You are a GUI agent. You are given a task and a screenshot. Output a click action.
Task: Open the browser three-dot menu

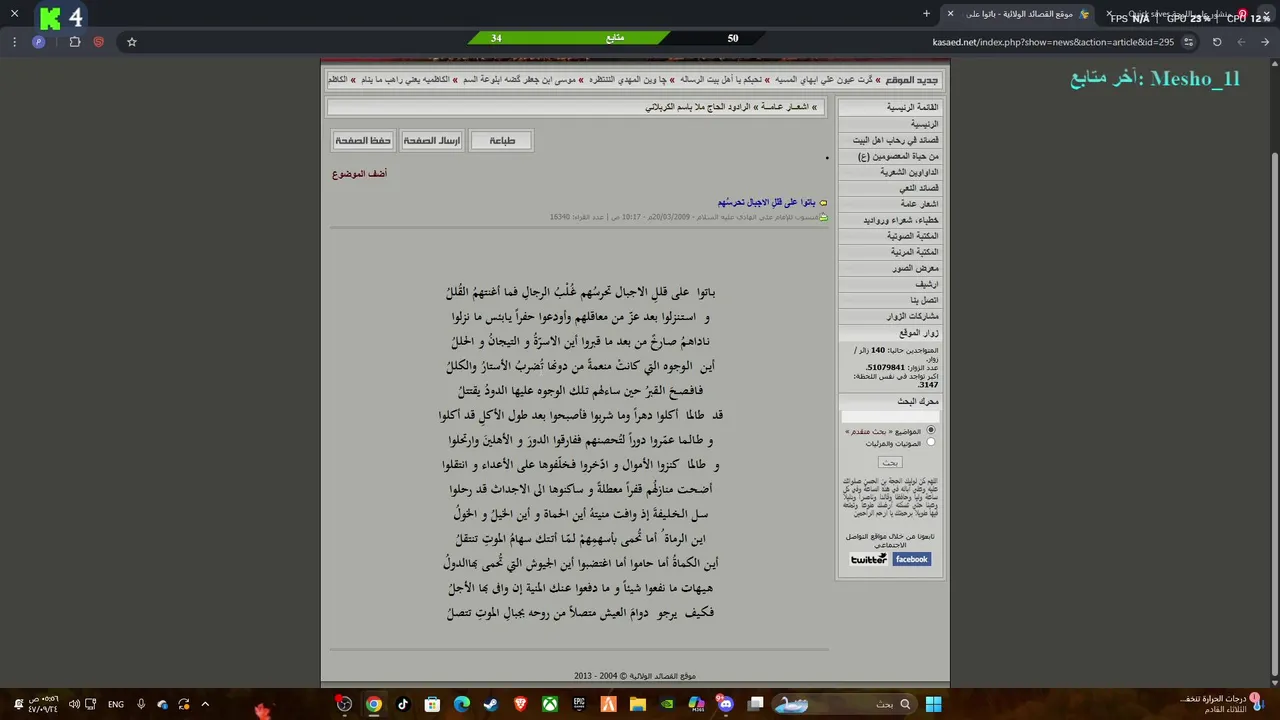(14, 42)
